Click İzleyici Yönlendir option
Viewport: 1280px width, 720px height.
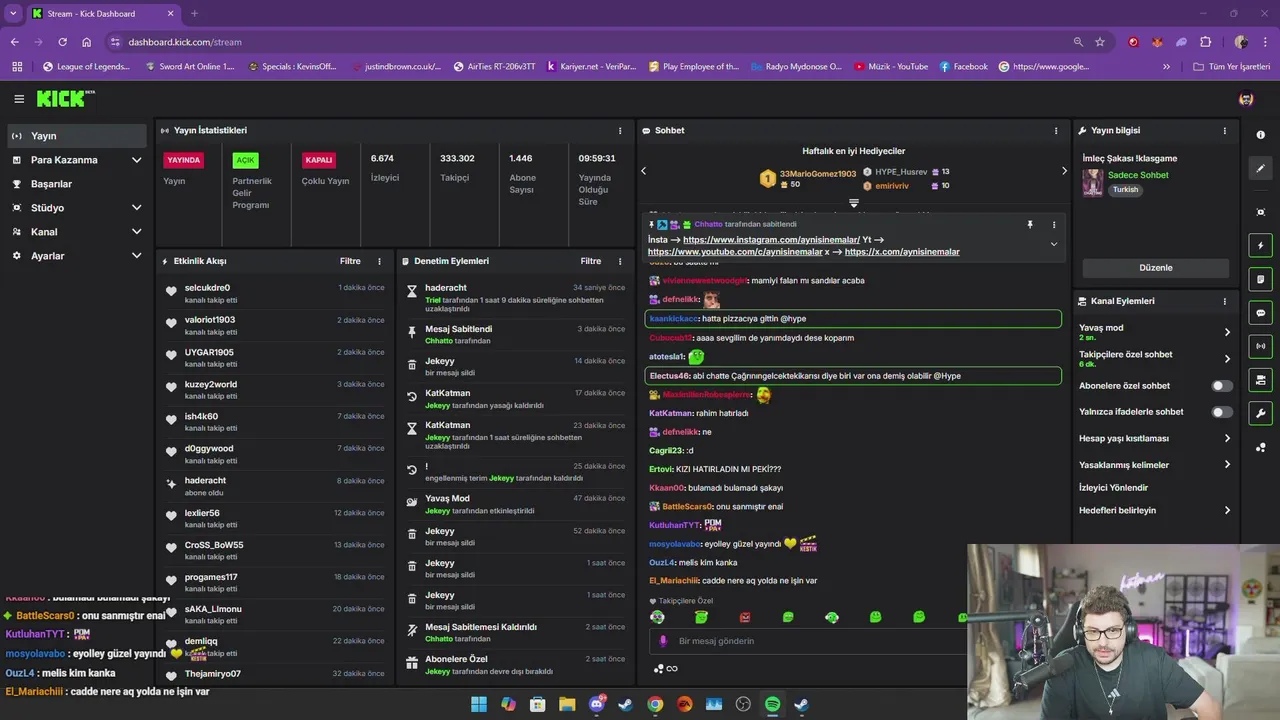click(1113, 488)
